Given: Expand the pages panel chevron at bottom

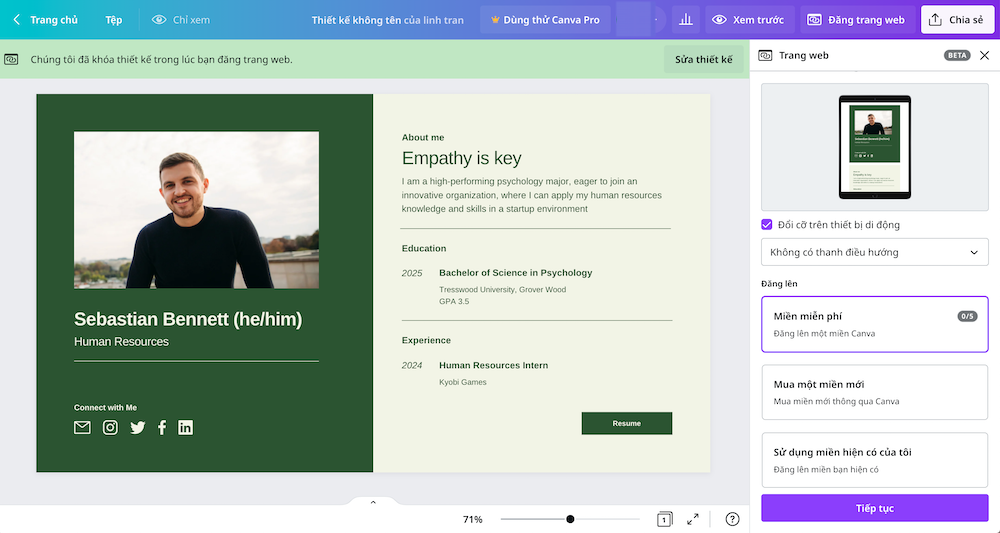Looking at the screenshot, I should [x=373, y=502].
